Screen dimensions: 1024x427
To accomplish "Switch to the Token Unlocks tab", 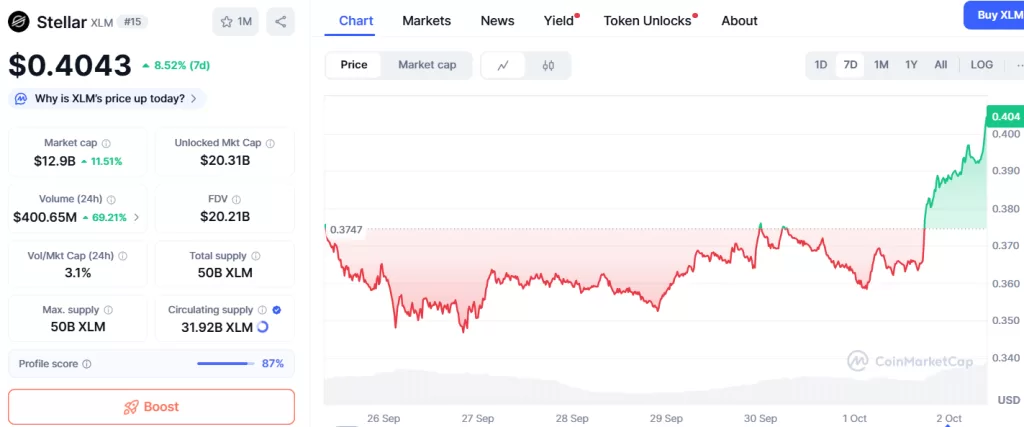I will [647, 20].
